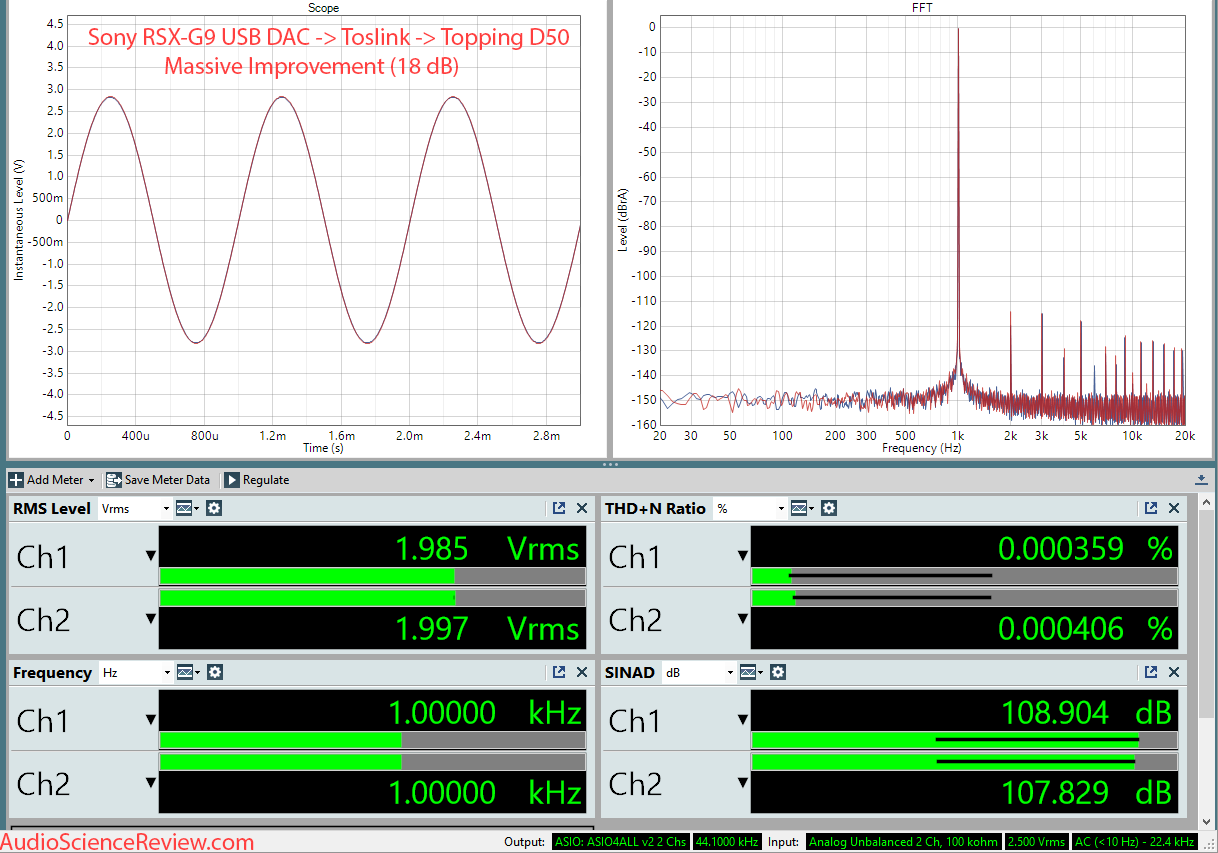Expand THD+N Ratio Ch2 arrow
The width and height of the screenshot is (1218, 853).
click(x=743, y=619)
